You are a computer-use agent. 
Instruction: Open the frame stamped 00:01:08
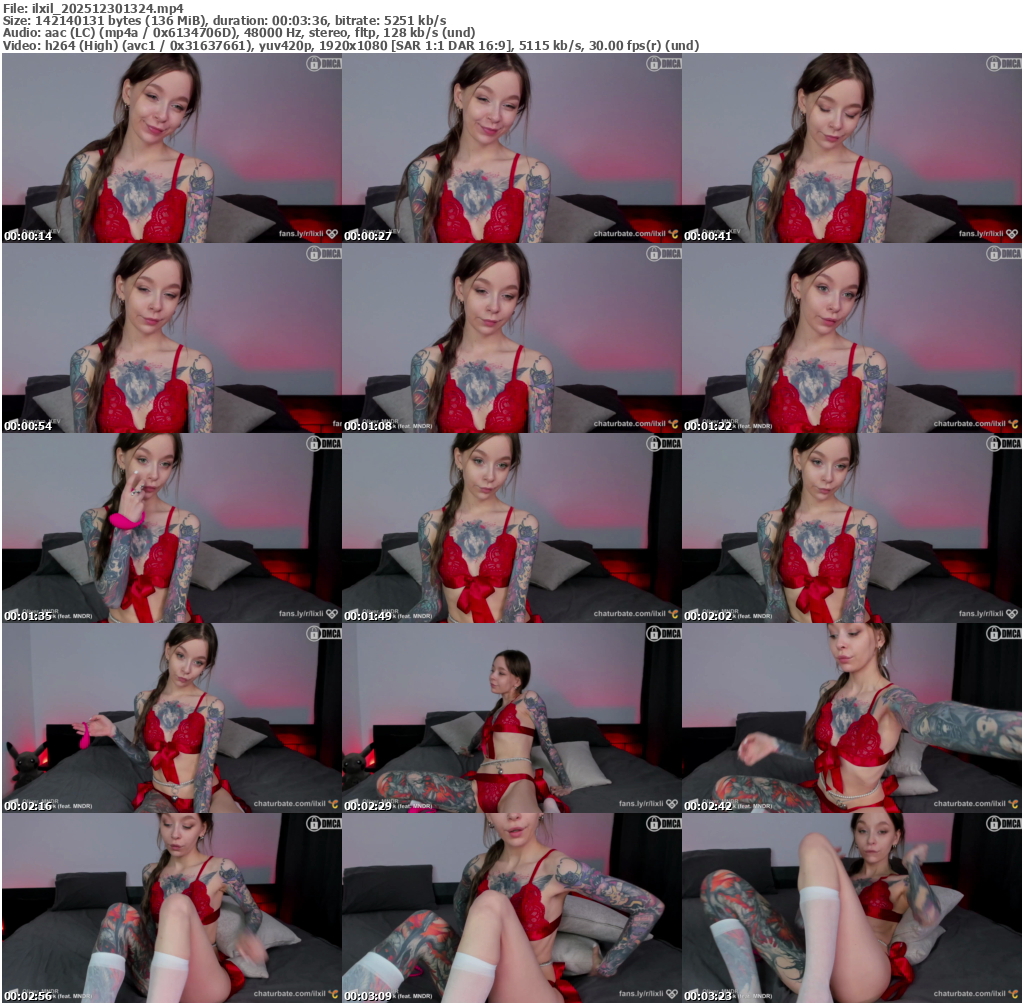(x=511, y=338)
